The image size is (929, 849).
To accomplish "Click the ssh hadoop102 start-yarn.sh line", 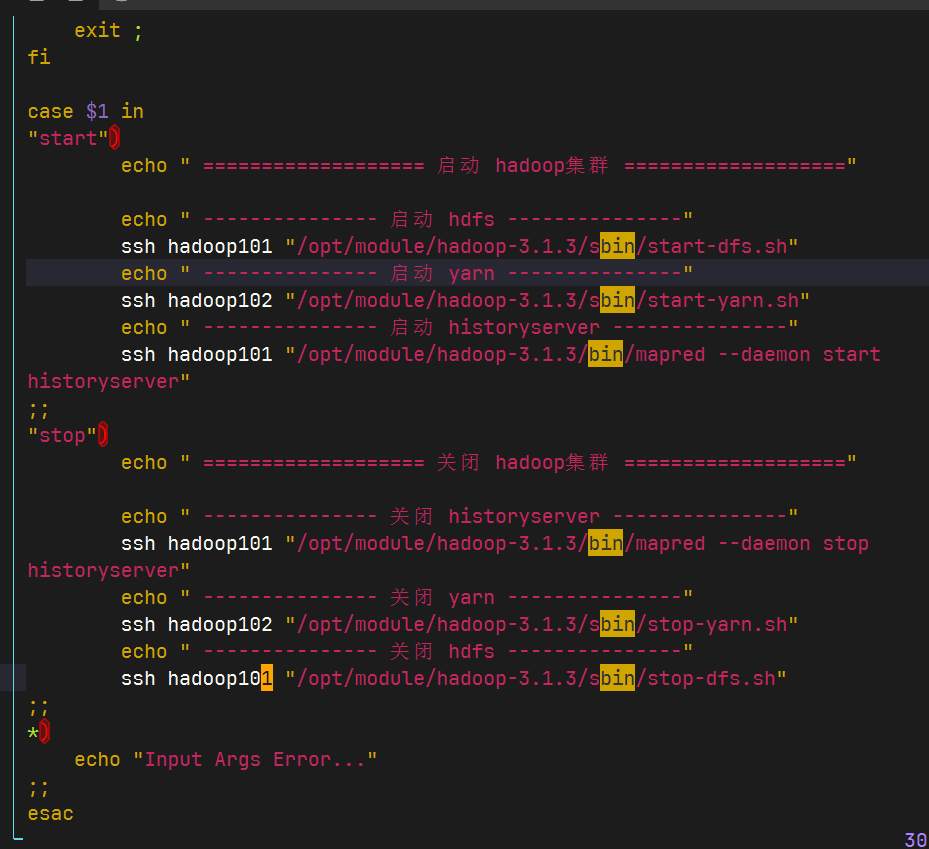I will (465, 300).
